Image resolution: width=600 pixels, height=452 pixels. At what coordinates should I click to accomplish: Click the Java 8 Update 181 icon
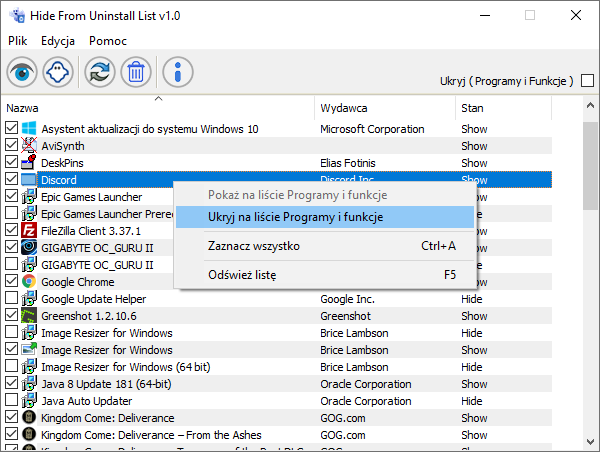point(29,383)
